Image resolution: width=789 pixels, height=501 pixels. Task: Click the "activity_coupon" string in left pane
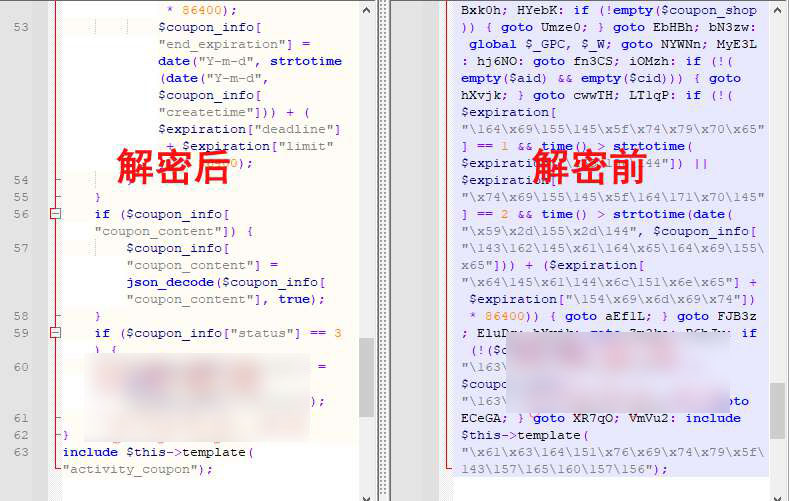pos(130,469)
